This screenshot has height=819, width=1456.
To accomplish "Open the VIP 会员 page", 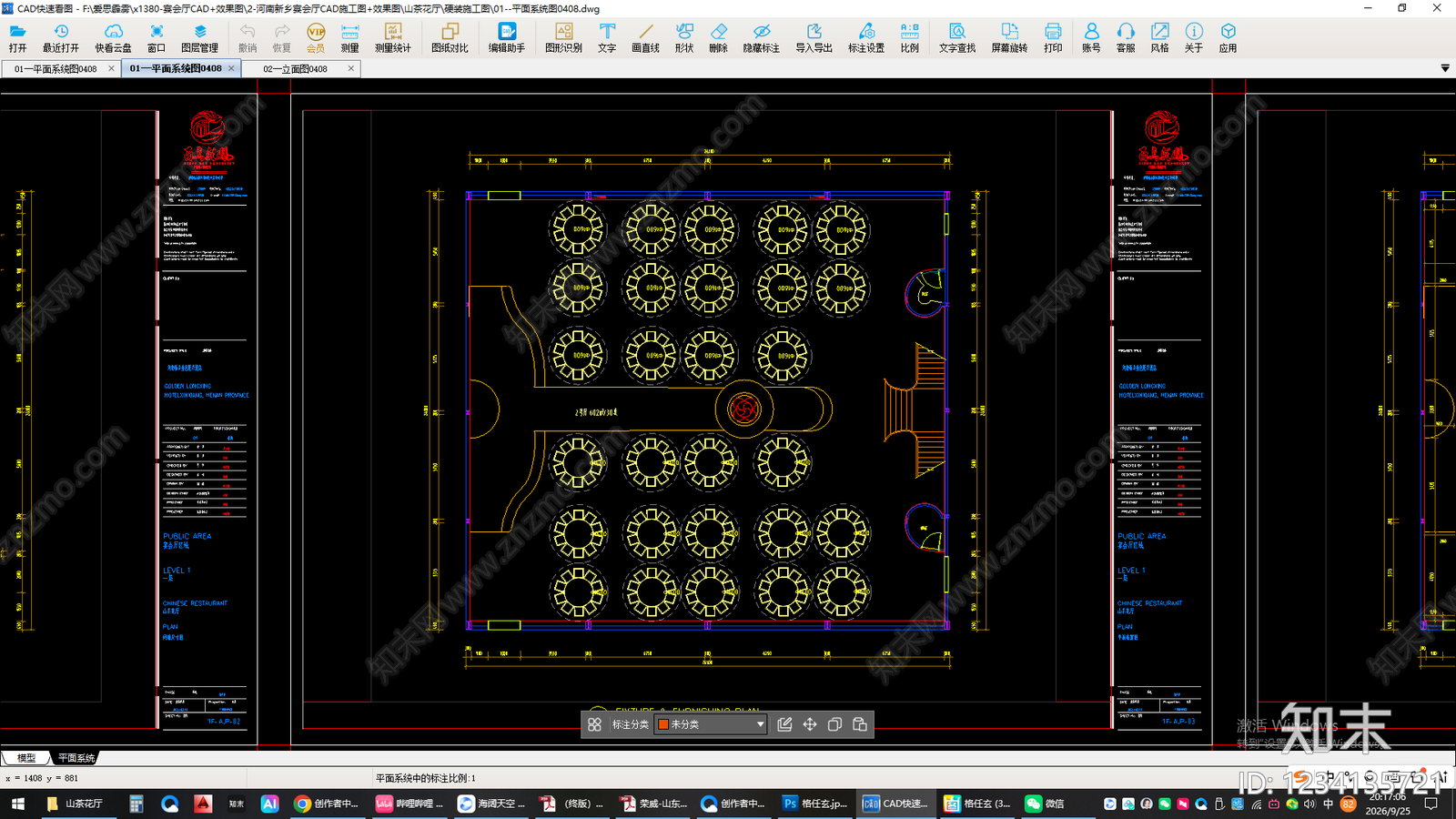I will [x=316, y=38].
